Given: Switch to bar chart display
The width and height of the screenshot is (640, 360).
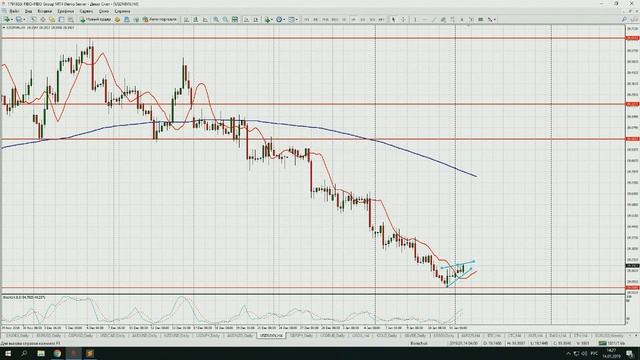Looking at the screenshot, I should point(186,20).
